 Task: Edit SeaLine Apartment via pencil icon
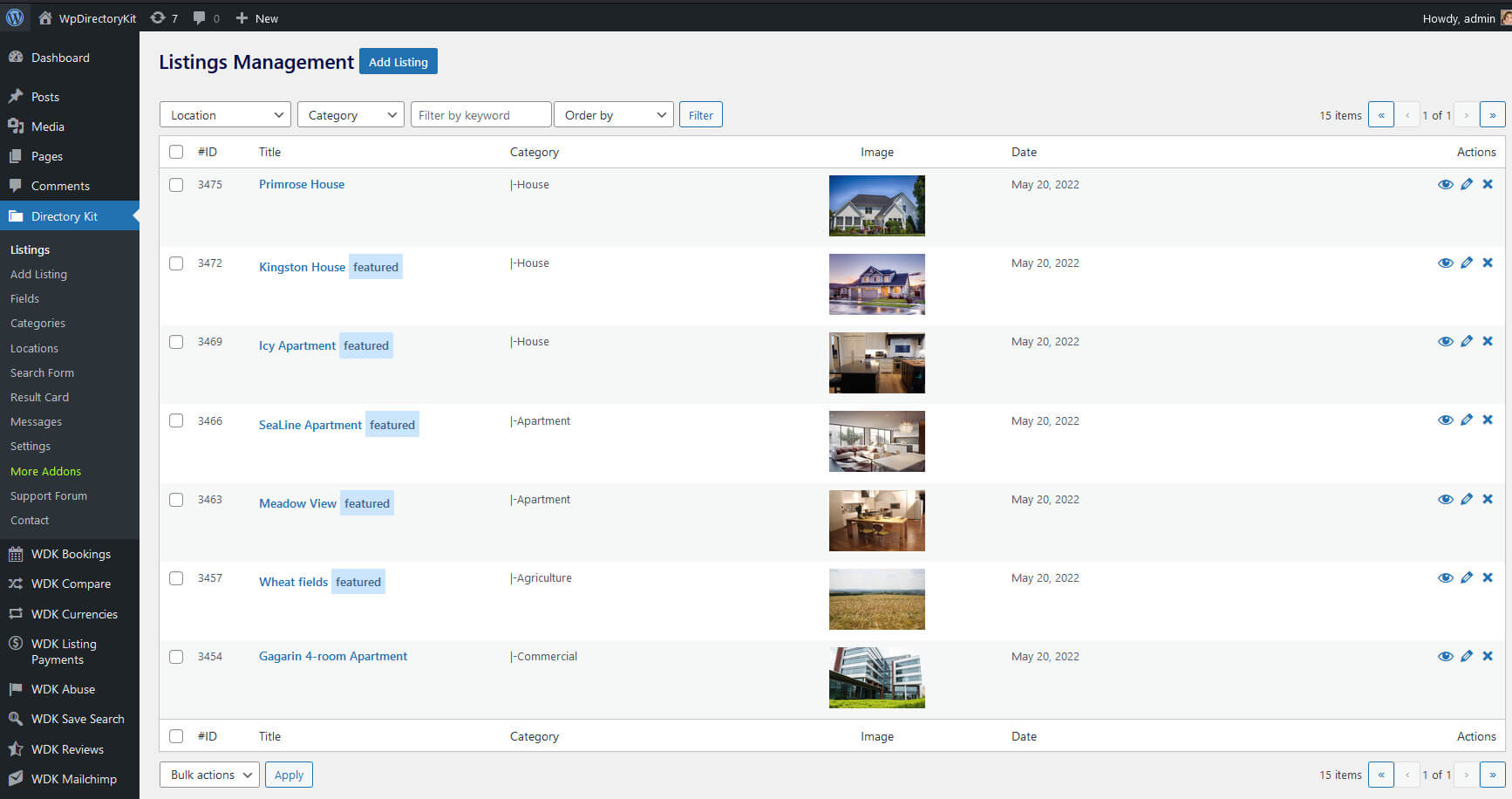pos(1467,420)
